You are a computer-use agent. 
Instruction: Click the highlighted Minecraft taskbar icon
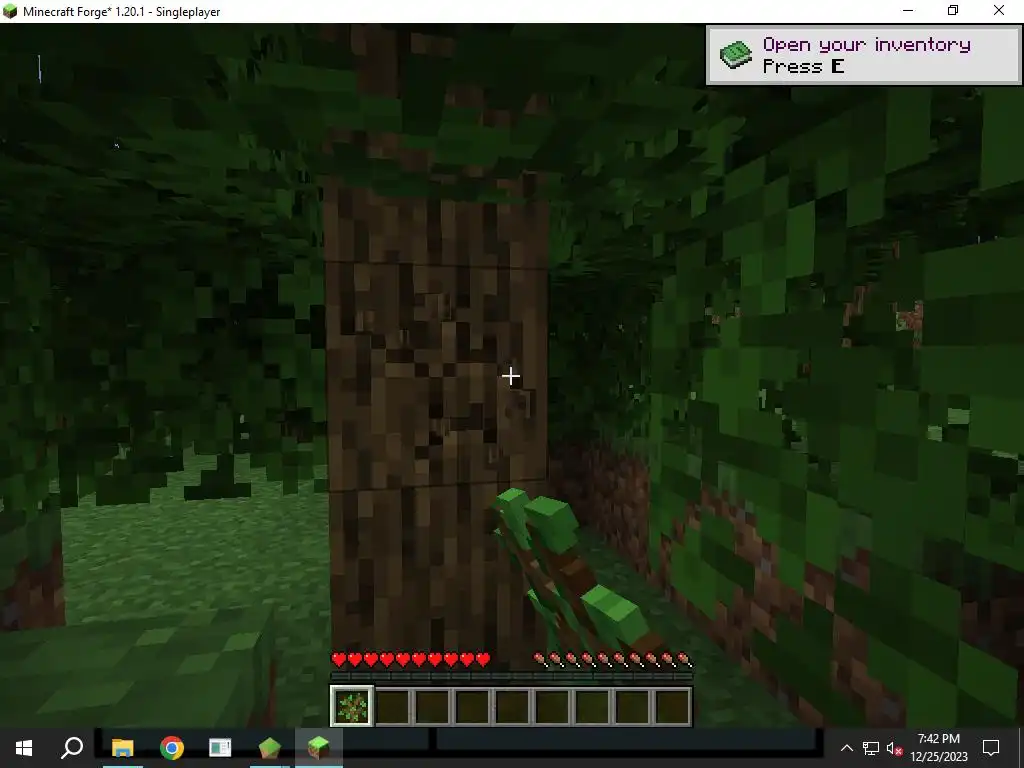(318, 748)
